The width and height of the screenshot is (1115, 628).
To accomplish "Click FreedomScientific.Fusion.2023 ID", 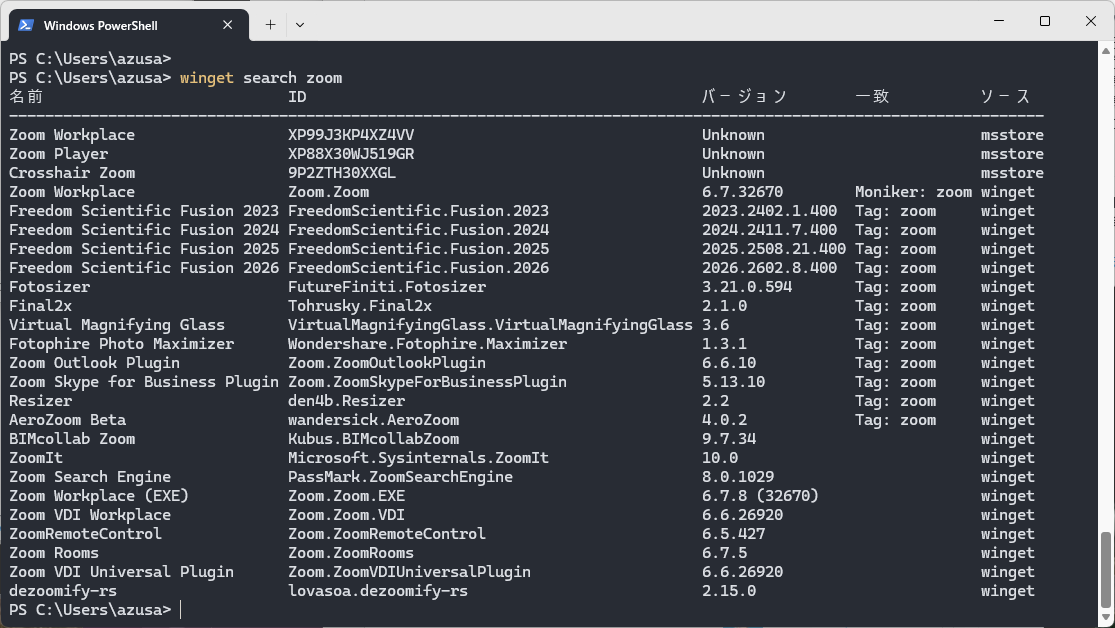I will click(x=418, y=211).
